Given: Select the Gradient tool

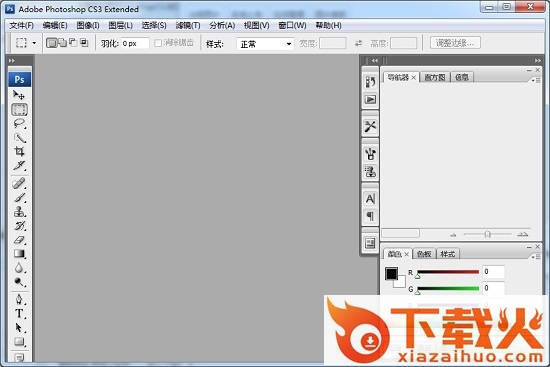Looking at the screenshot, I should (19, 254).
